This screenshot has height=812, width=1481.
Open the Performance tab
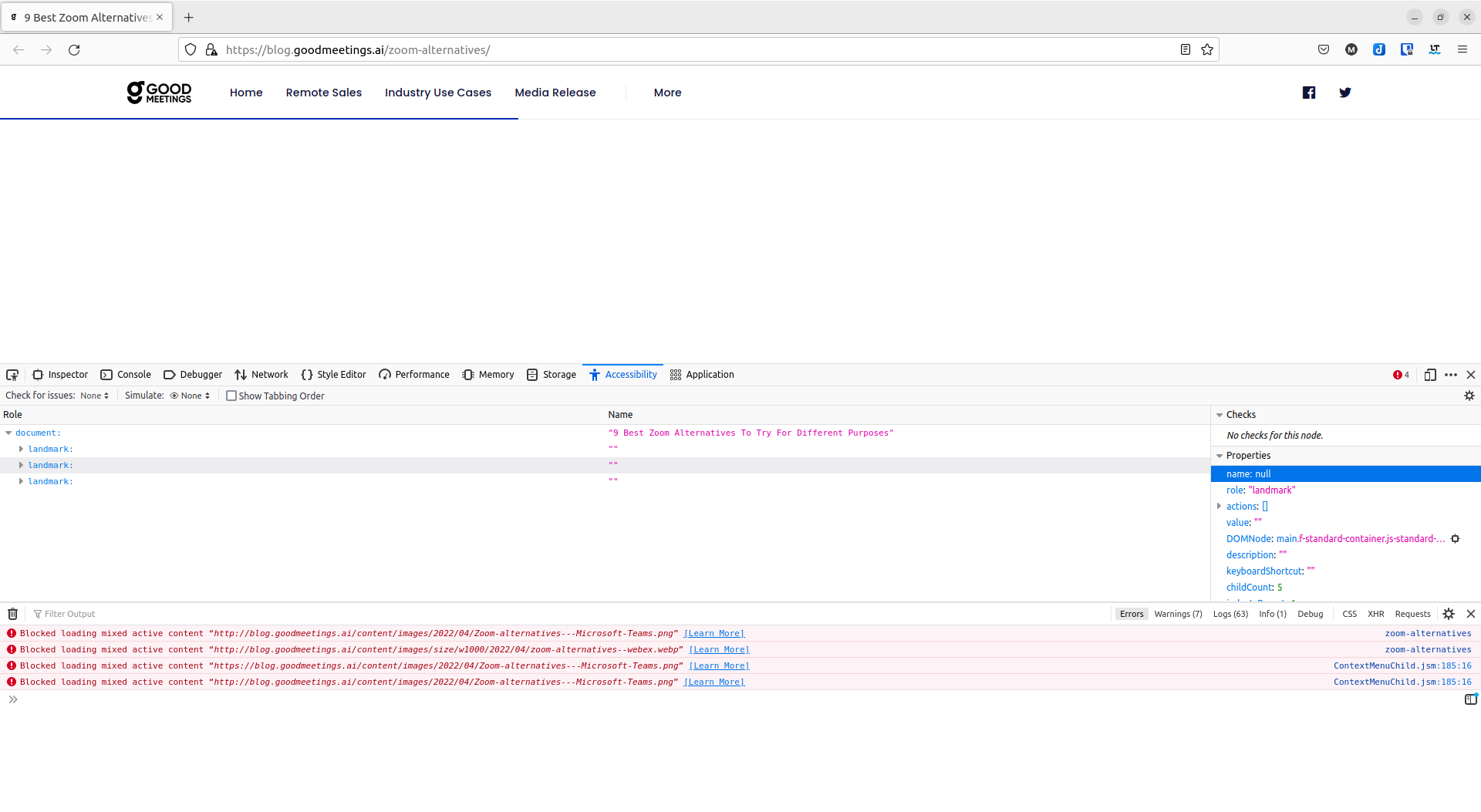pyautogui.click(x=414, y=375)
